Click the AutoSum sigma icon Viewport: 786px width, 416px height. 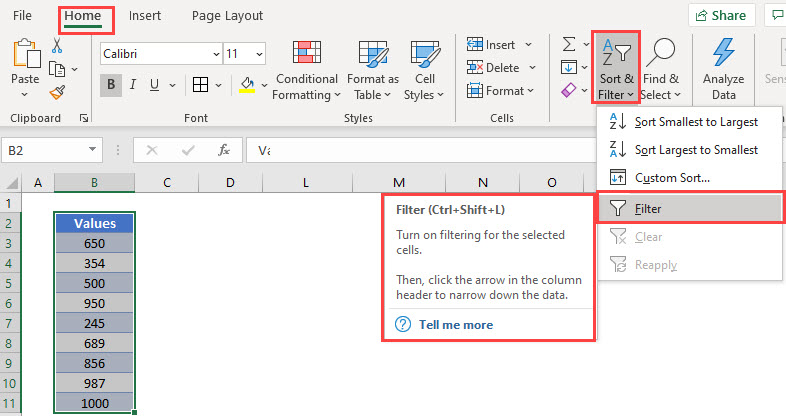click(x=568, y=44)
